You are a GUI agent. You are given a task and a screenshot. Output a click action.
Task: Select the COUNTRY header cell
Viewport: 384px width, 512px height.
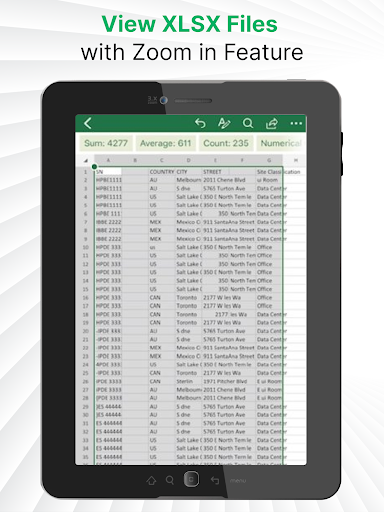[162, 172]
